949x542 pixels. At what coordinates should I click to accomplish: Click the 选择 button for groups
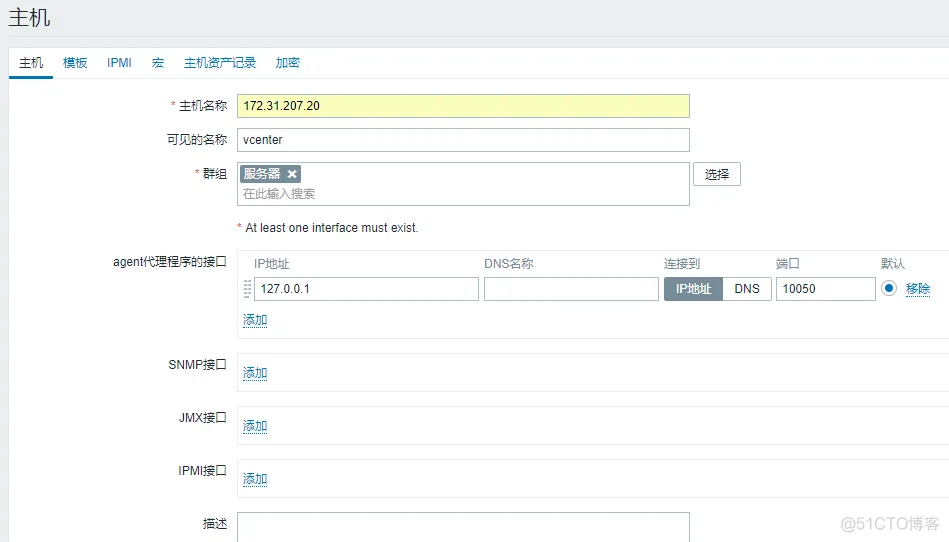[x=717, y=175]
